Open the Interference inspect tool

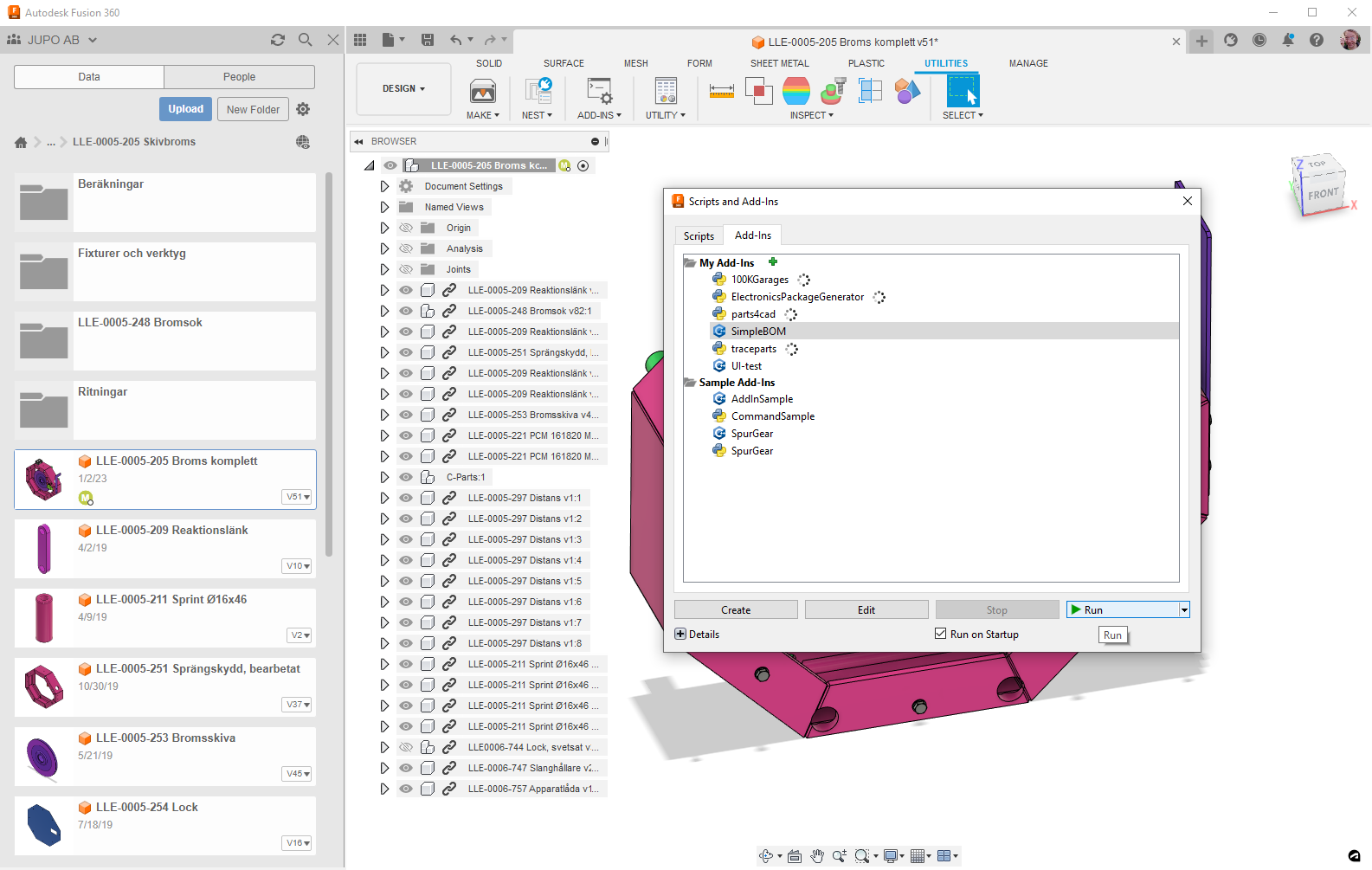coord(759,91)
